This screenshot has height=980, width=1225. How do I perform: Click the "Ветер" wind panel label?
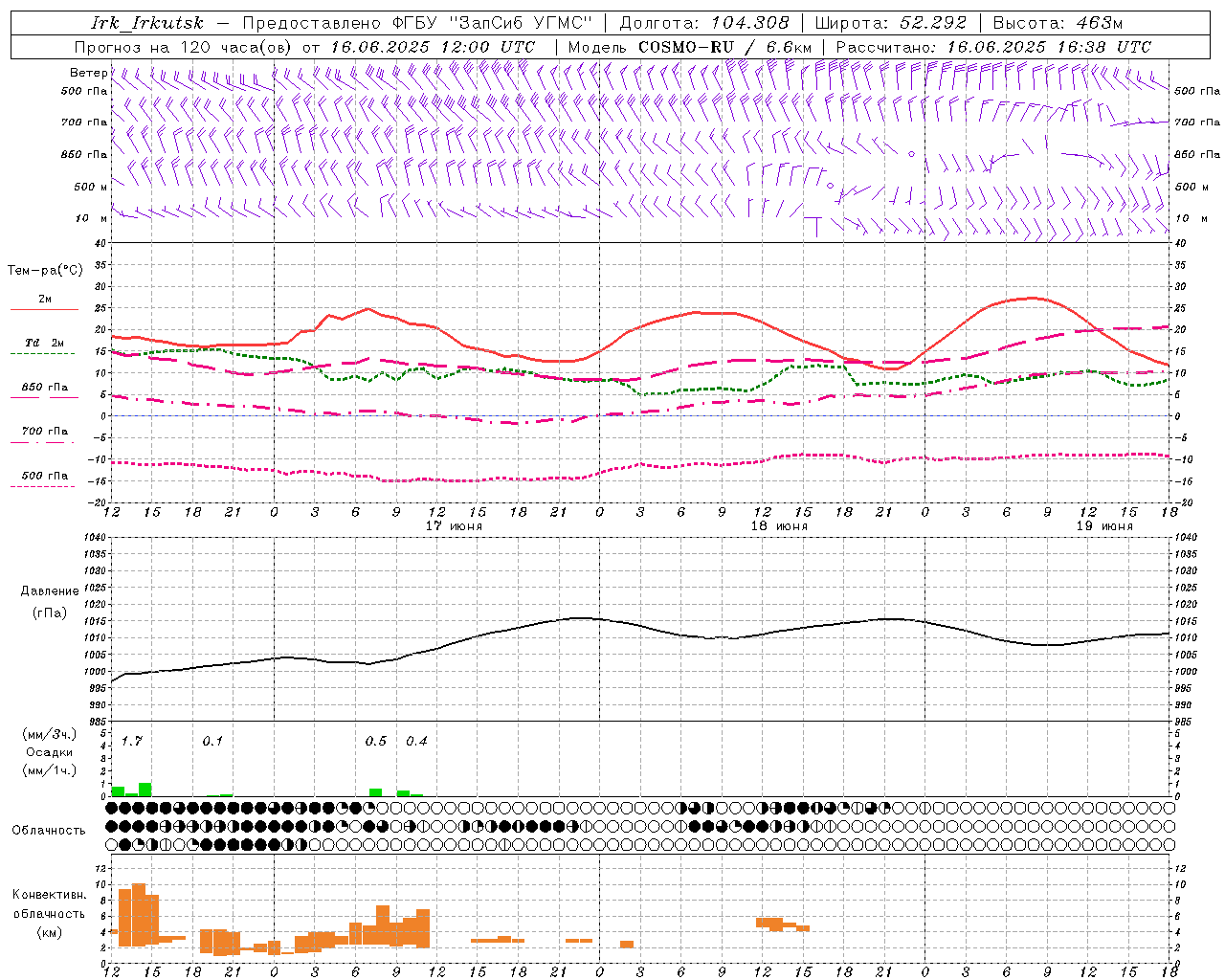[88, 73]
